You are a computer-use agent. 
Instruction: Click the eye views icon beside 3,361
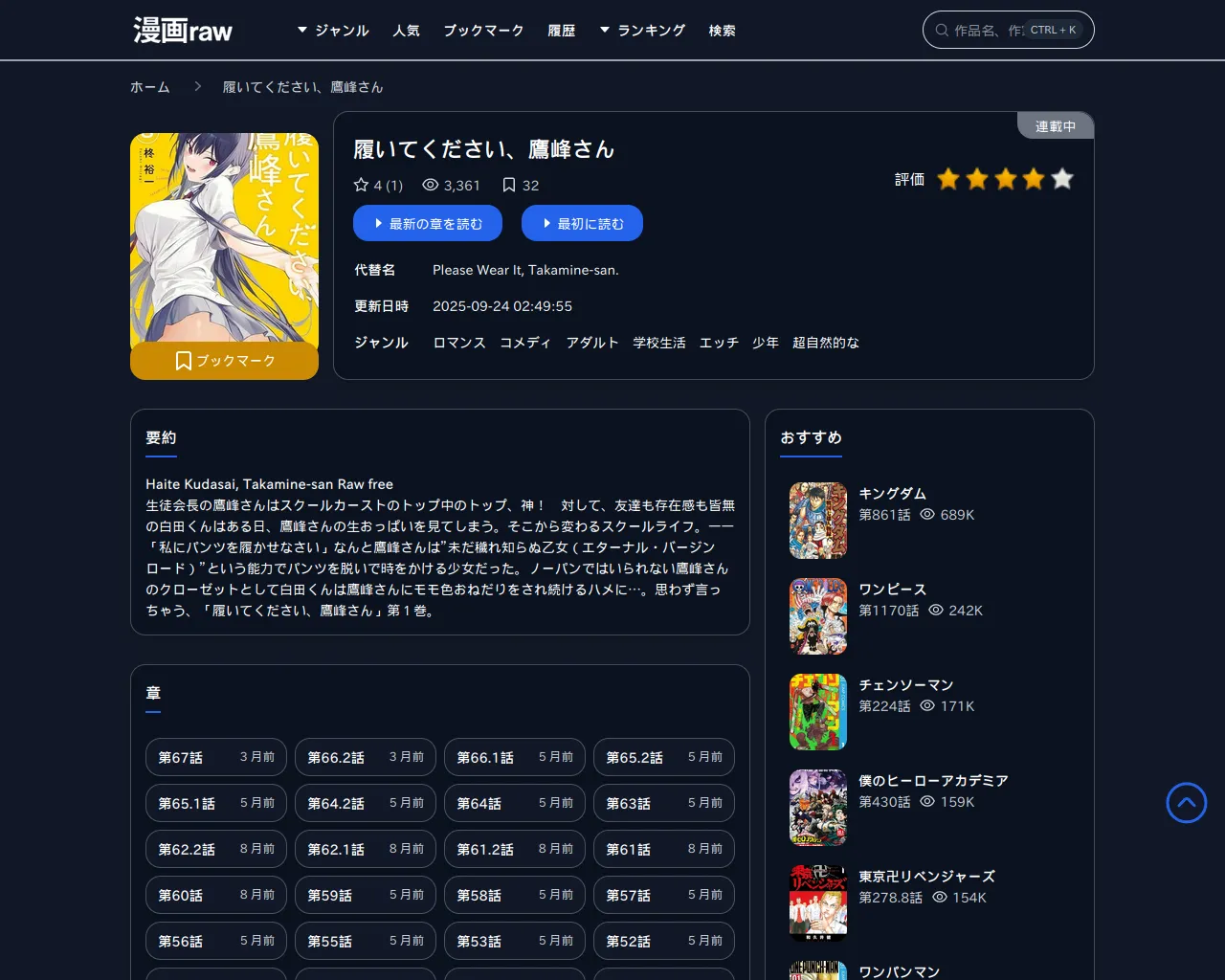[431, 185]
